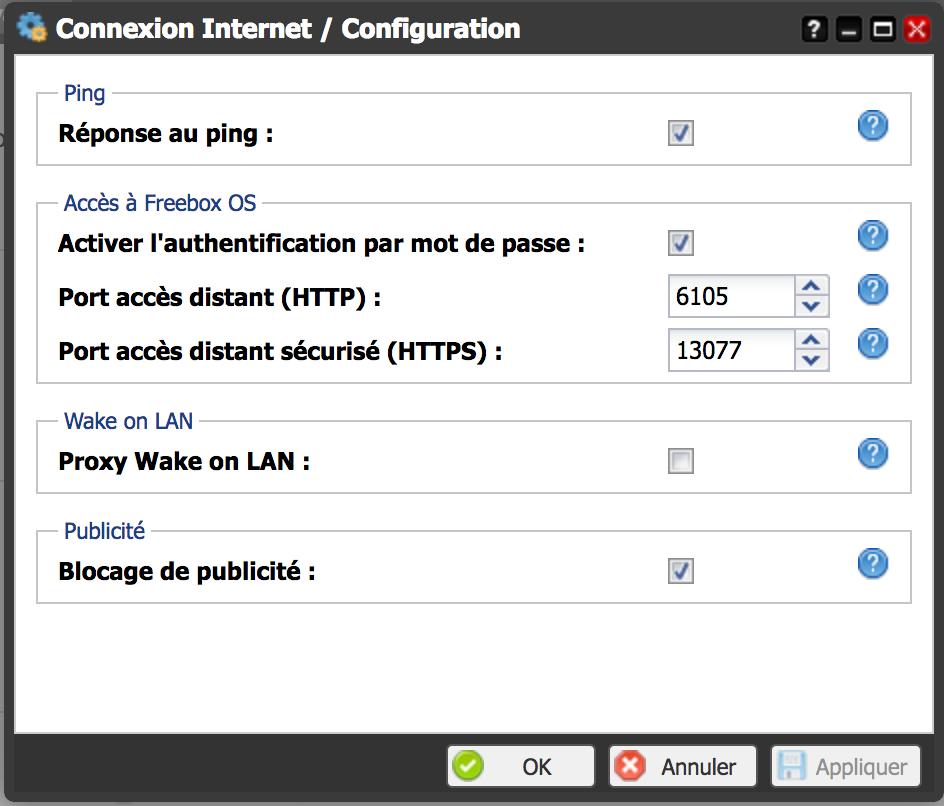Viewport: 944px width, 806px height.
Task: Click the window help question mark button
Action: (x=815, y=30)
